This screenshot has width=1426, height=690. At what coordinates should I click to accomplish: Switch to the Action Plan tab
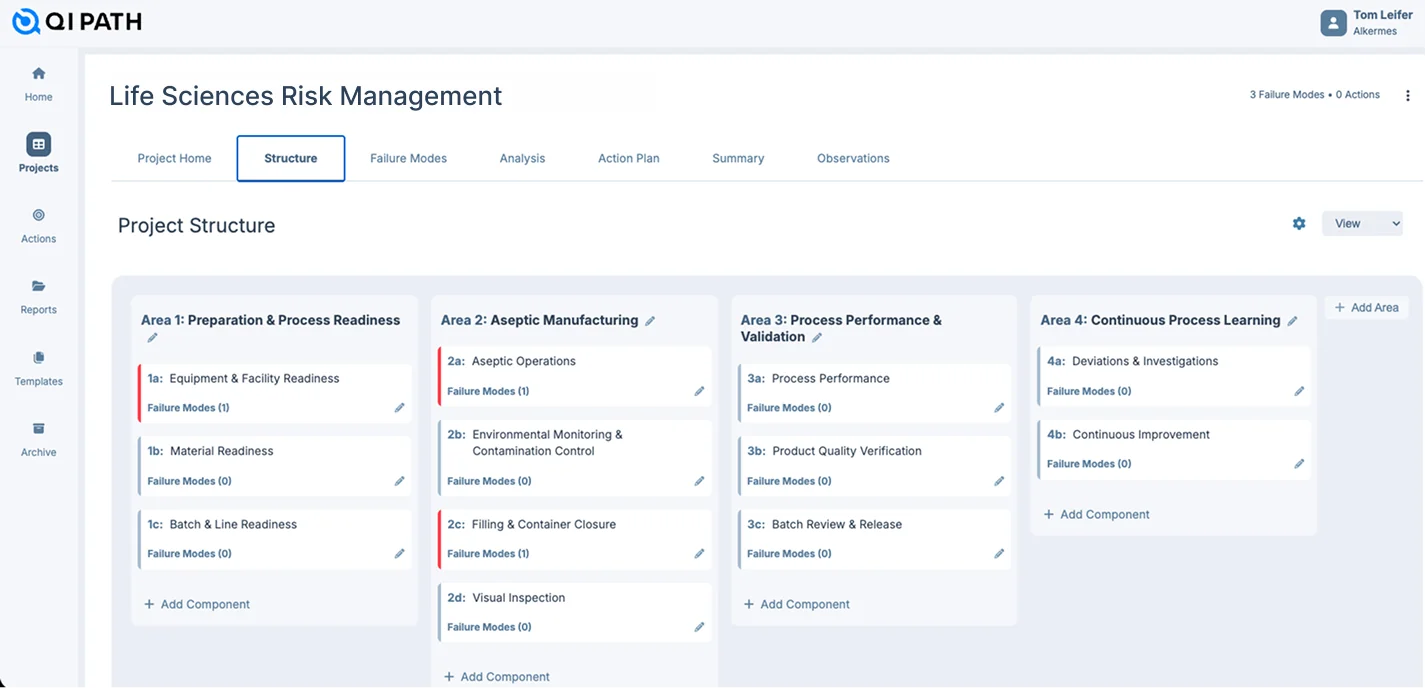(628, 158)
